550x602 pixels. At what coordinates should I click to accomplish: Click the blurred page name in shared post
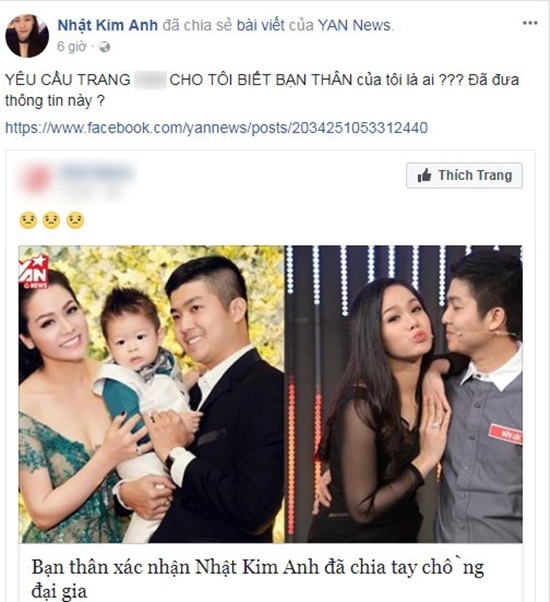pos(96,172)
